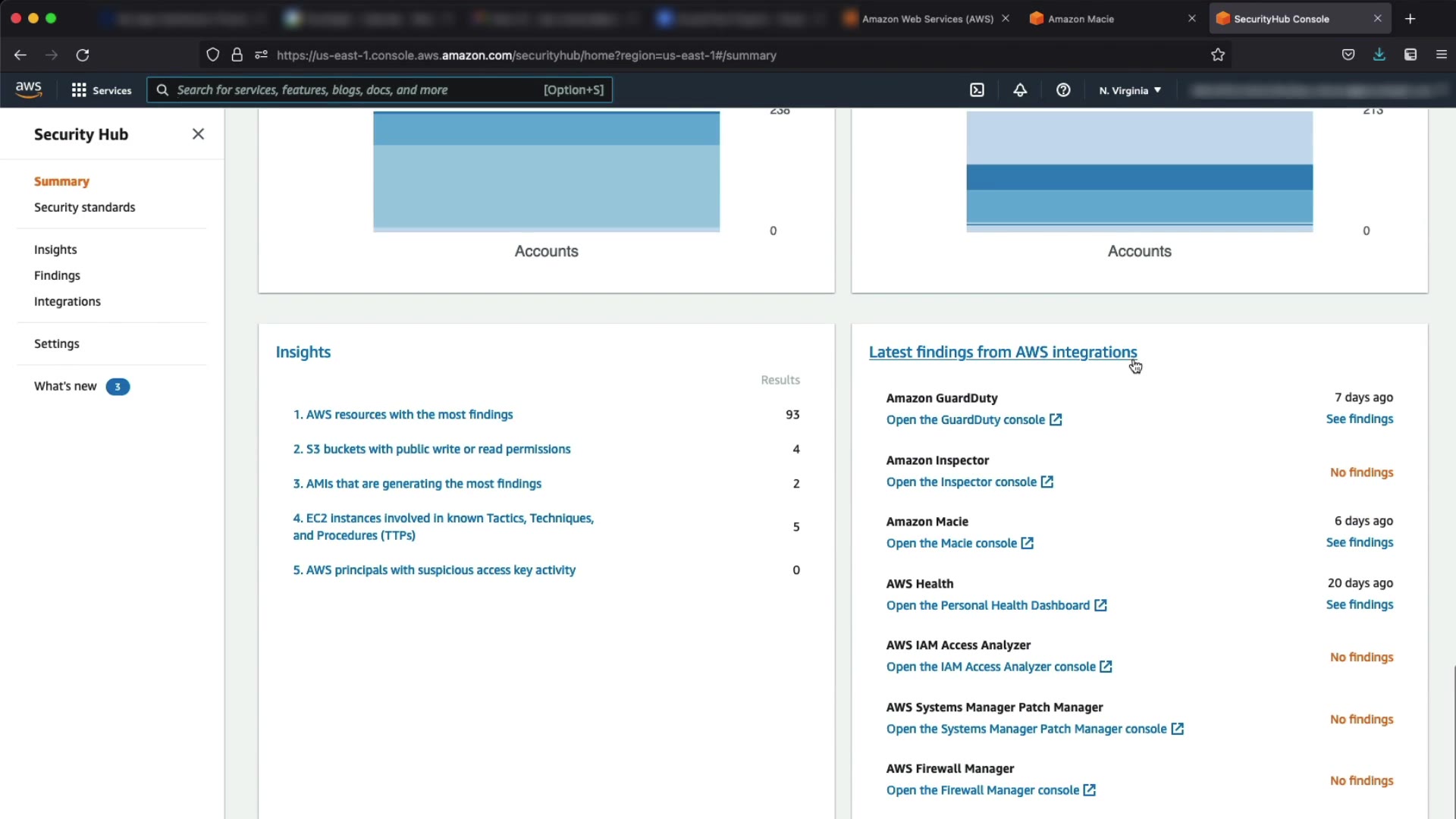Open AWS CloudShell icon in top bar

pos(977,90)
